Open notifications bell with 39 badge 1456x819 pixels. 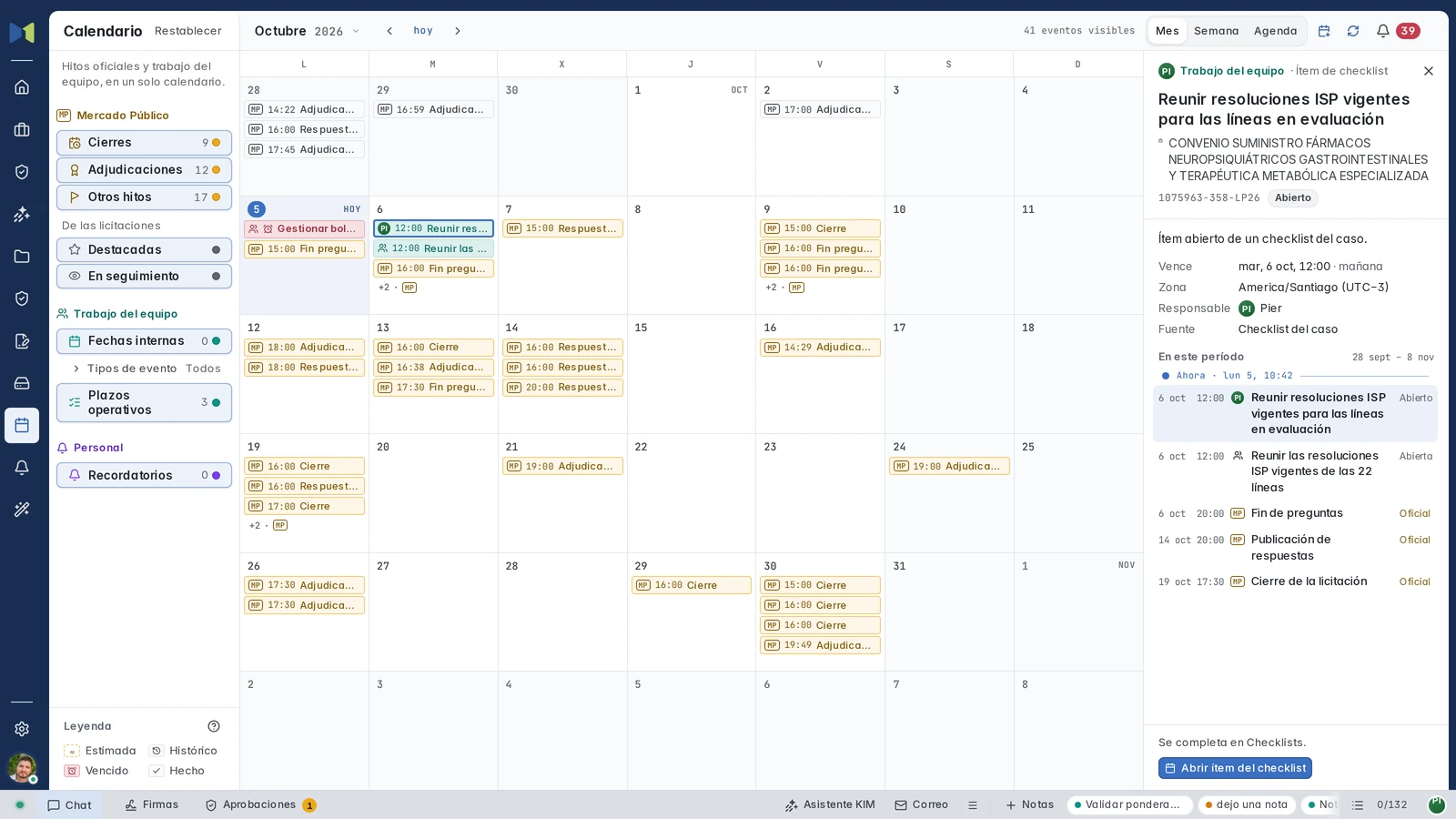pos(1398,31)
